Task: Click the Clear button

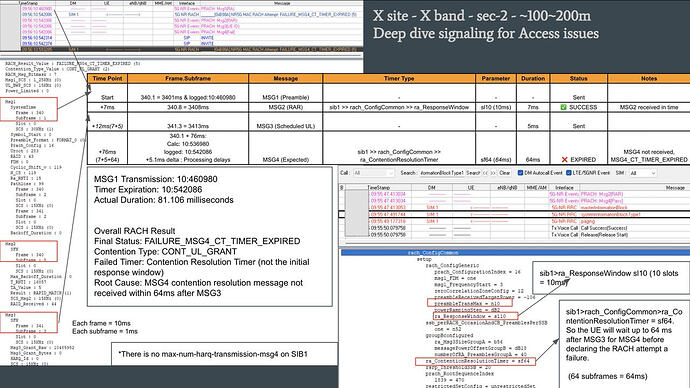Action: click(x=505, y=173)
